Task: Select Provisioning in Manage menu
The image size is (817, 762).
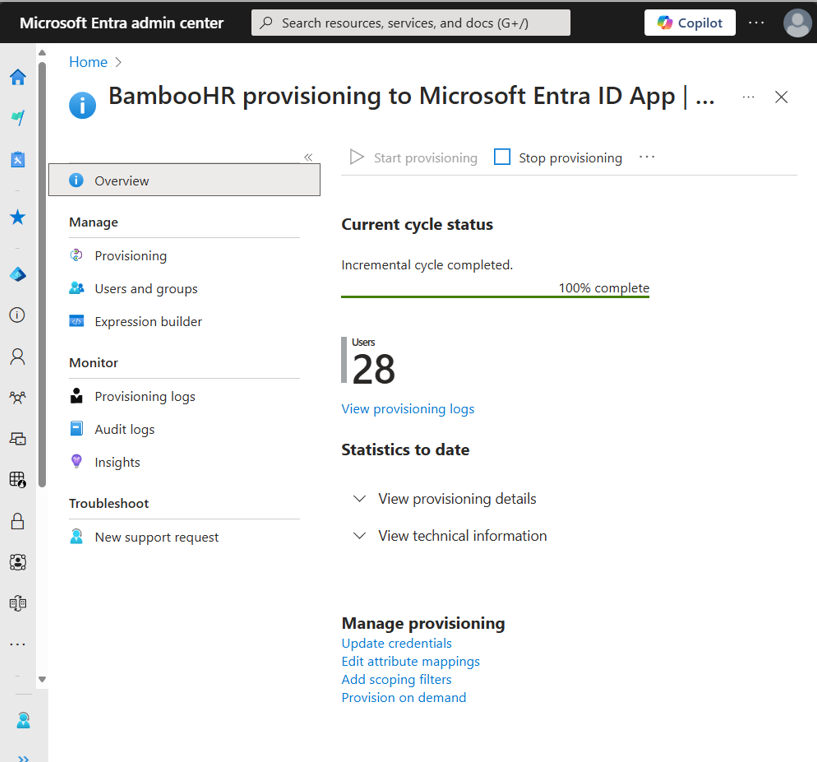Action: click(130, 256)
